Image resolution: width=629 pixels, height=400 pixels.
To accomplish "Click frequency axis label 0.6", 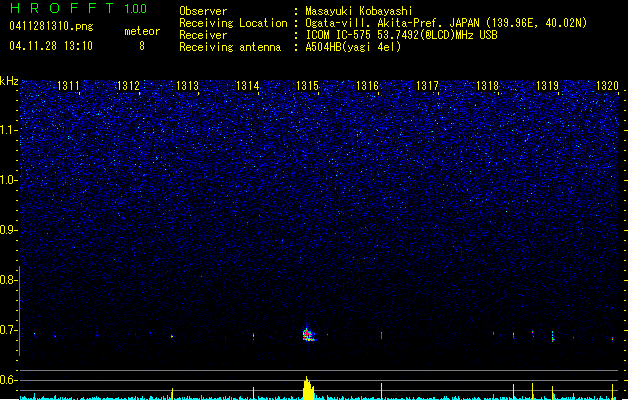I will [9, 380].
